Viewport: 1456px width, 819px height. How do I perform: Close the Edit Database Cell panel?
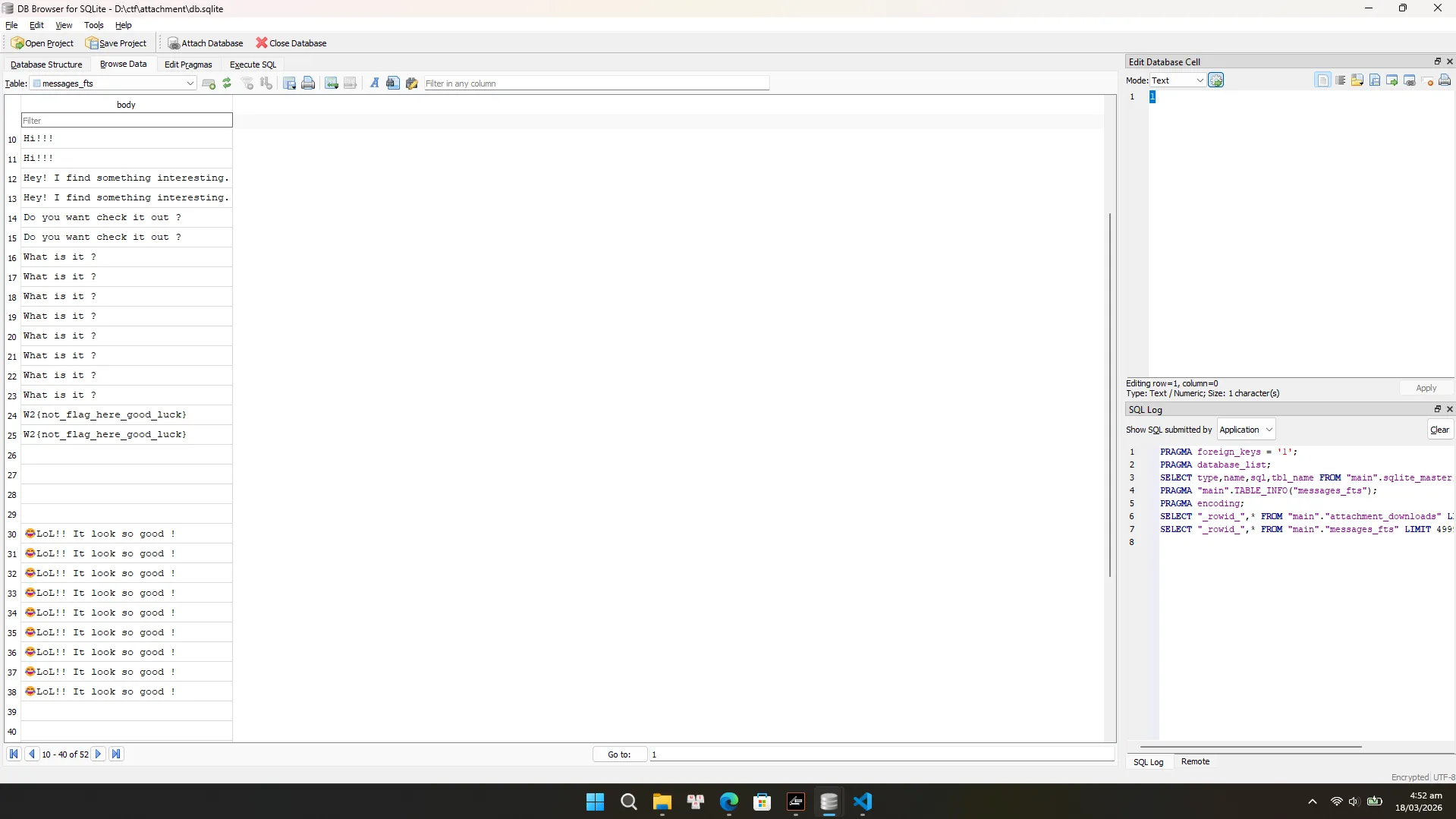1450,61
